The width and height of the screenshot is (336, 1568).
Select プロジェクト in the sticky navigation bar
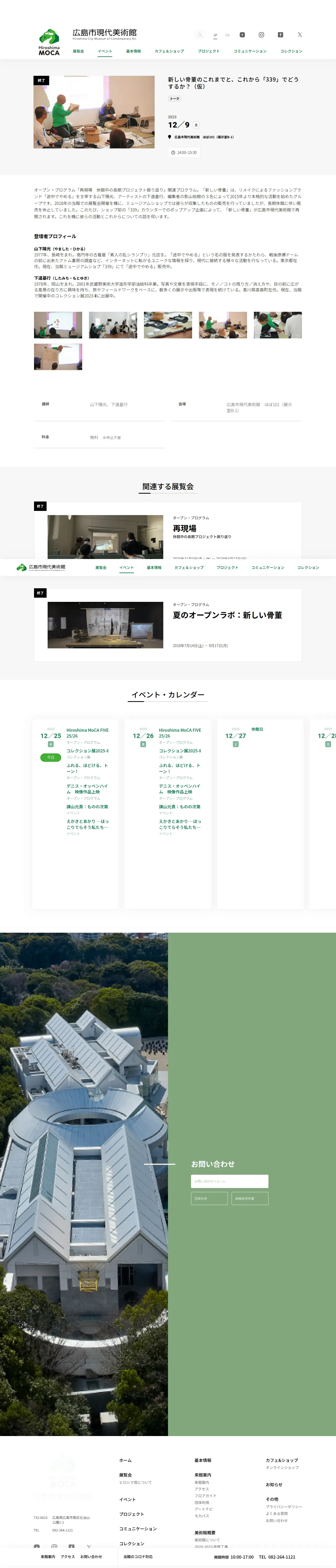pyautogui.click(x=227, y=567)
